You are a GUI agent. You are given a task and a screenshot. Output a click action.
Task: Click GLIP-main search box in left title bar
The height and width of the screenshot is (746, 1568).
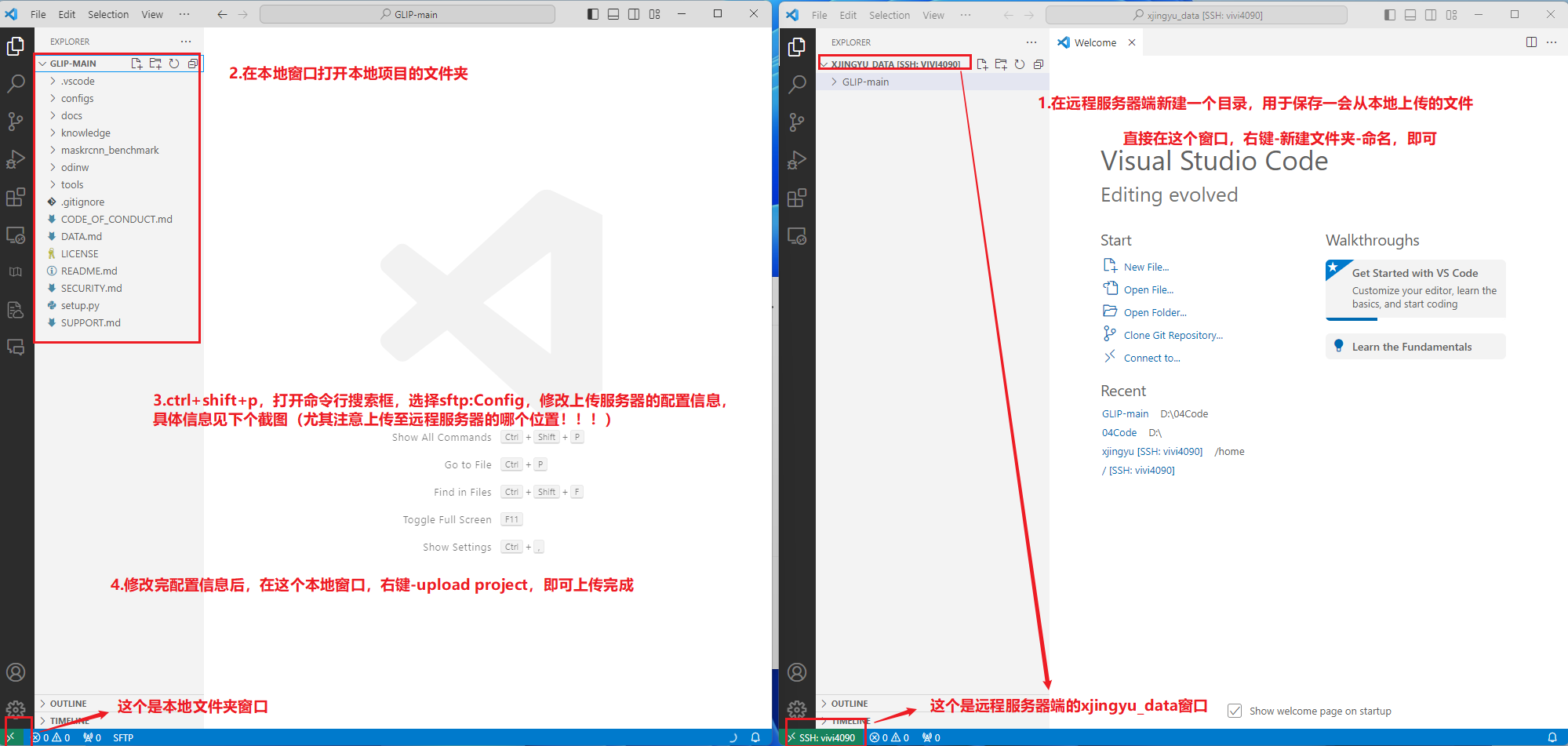coord(407,14)
